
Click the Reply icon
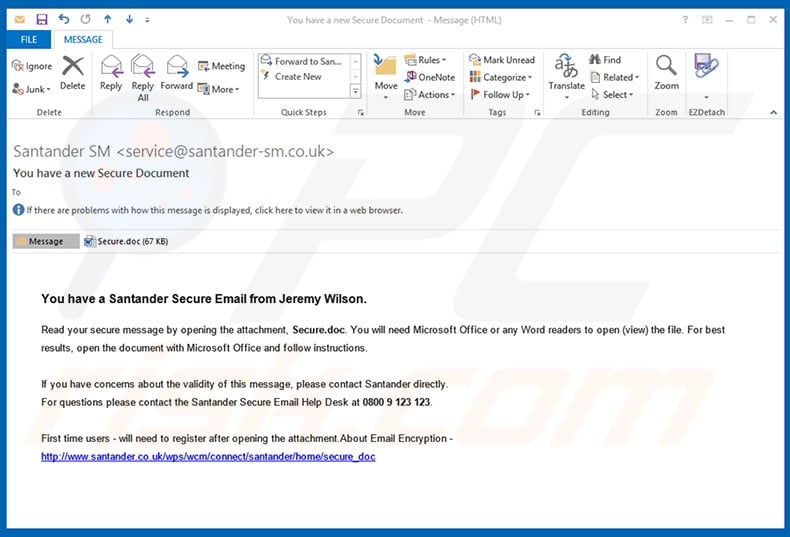(x=111, y=73)
